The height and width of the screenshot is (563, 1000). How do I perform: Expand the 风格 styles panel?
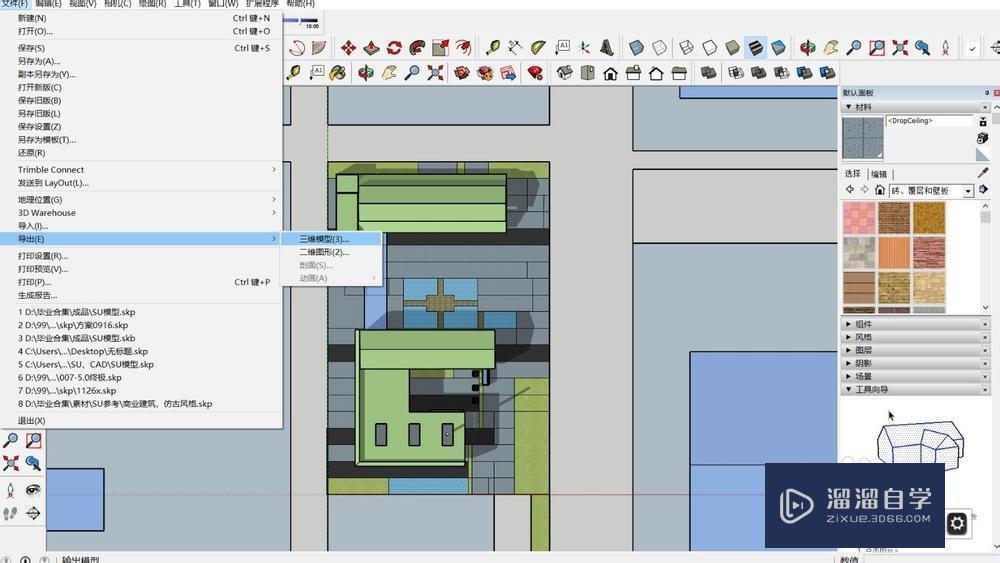point(848,337)
